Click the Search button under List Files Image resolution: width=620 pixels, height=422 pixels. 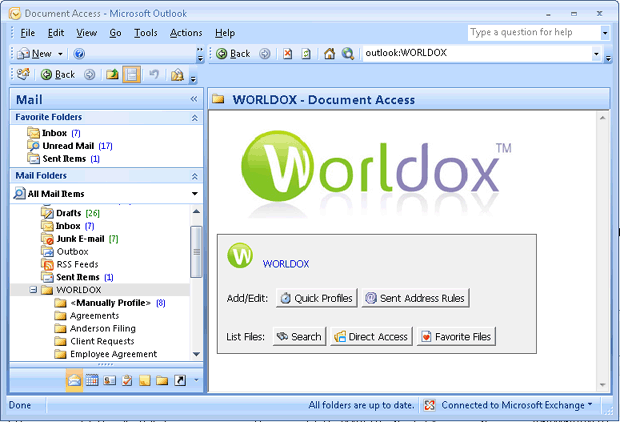(299, 337)
